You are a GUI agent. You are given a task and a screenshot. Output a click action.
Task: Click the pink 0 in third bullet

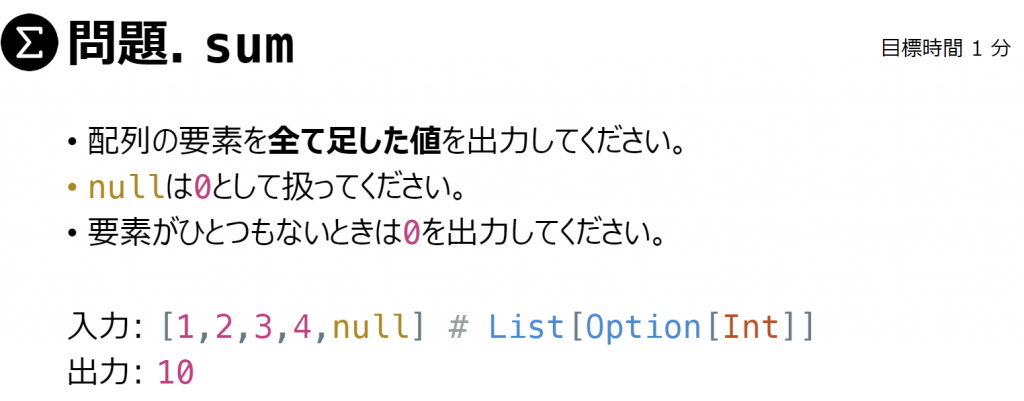[411, 233]
